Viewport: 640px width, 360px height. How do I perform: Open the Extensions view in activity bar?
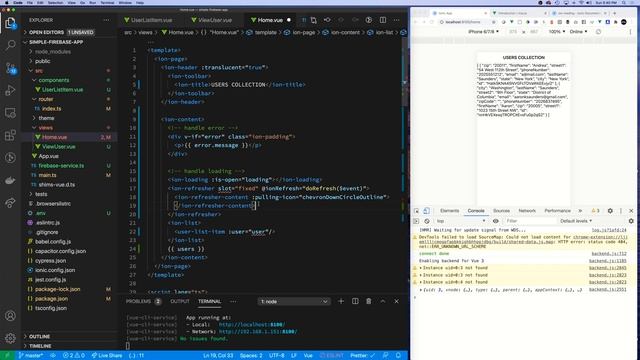(x=10, y=135)
